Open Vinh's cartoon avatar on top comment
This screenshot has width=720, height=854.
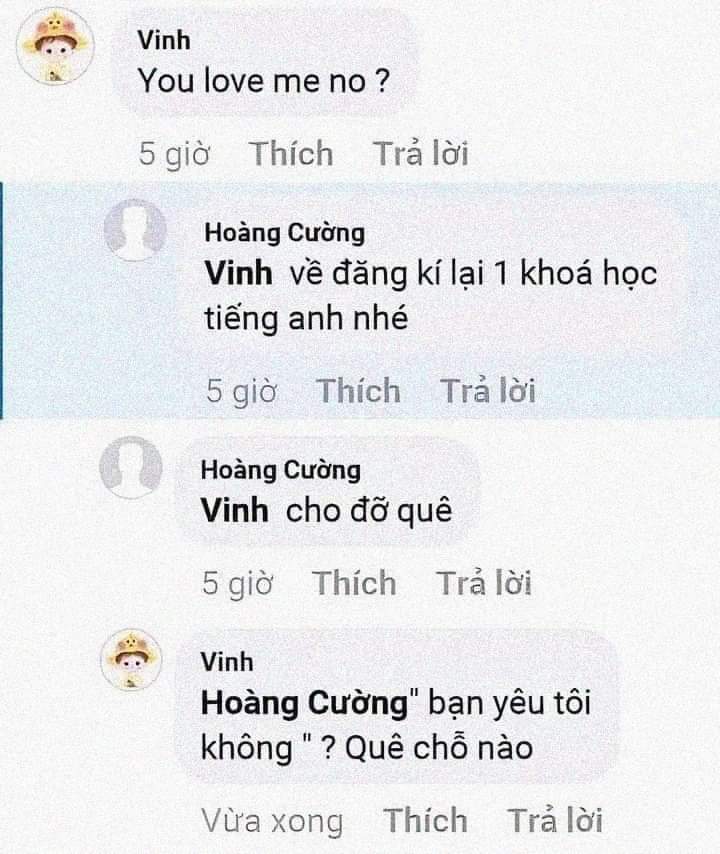55,46
